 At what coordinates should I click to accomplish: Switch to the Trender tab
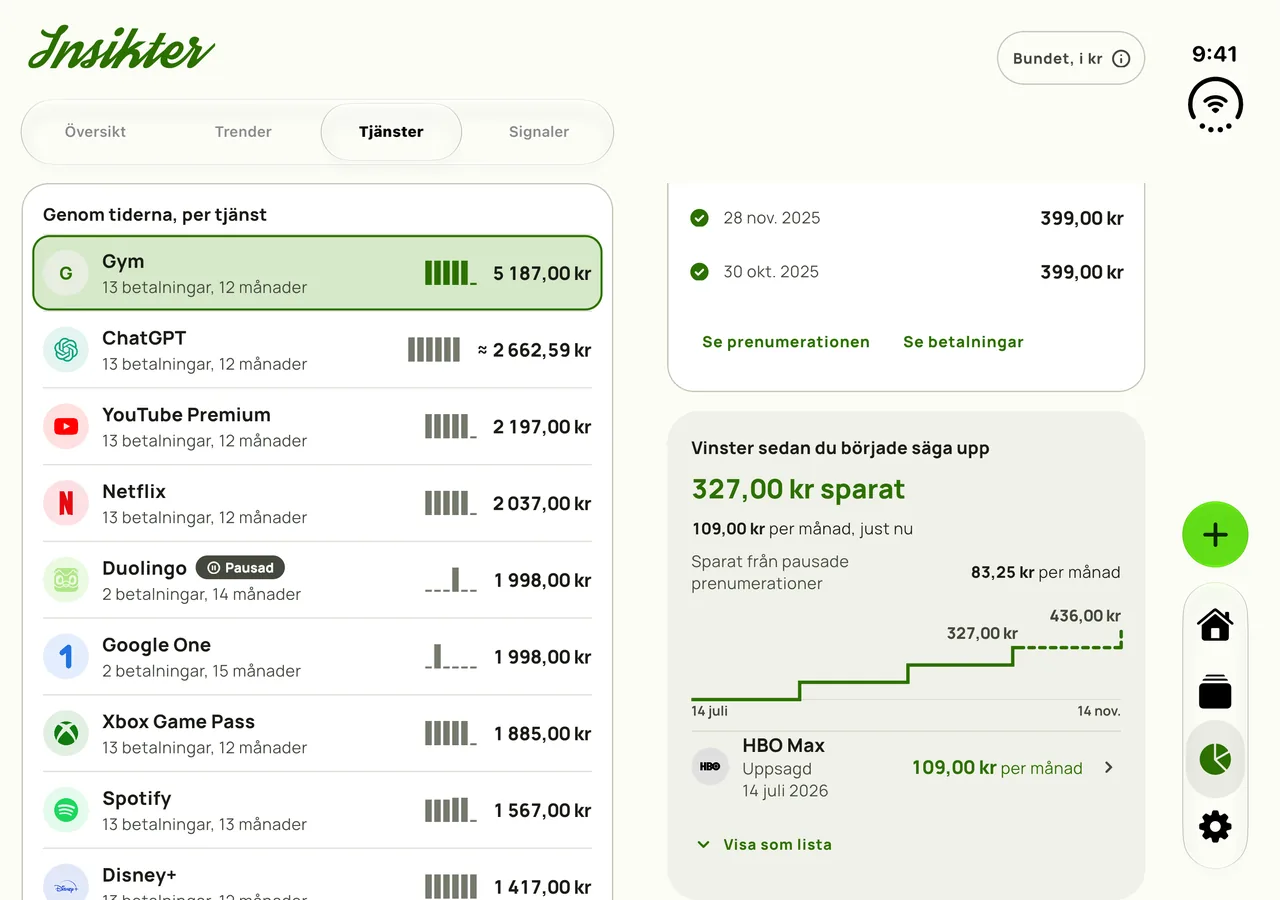pos(243,132)
